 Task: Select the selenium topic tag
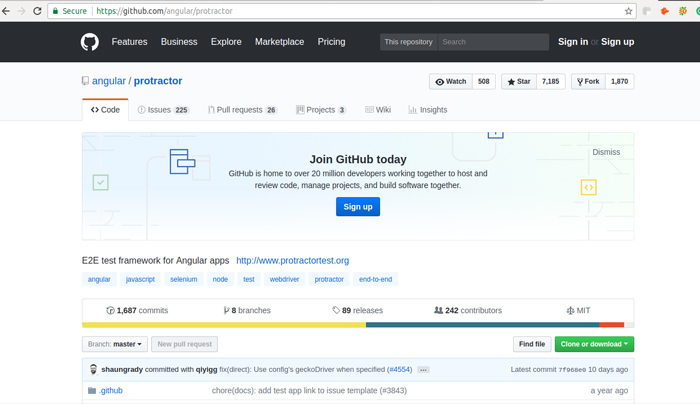[183, 279]
